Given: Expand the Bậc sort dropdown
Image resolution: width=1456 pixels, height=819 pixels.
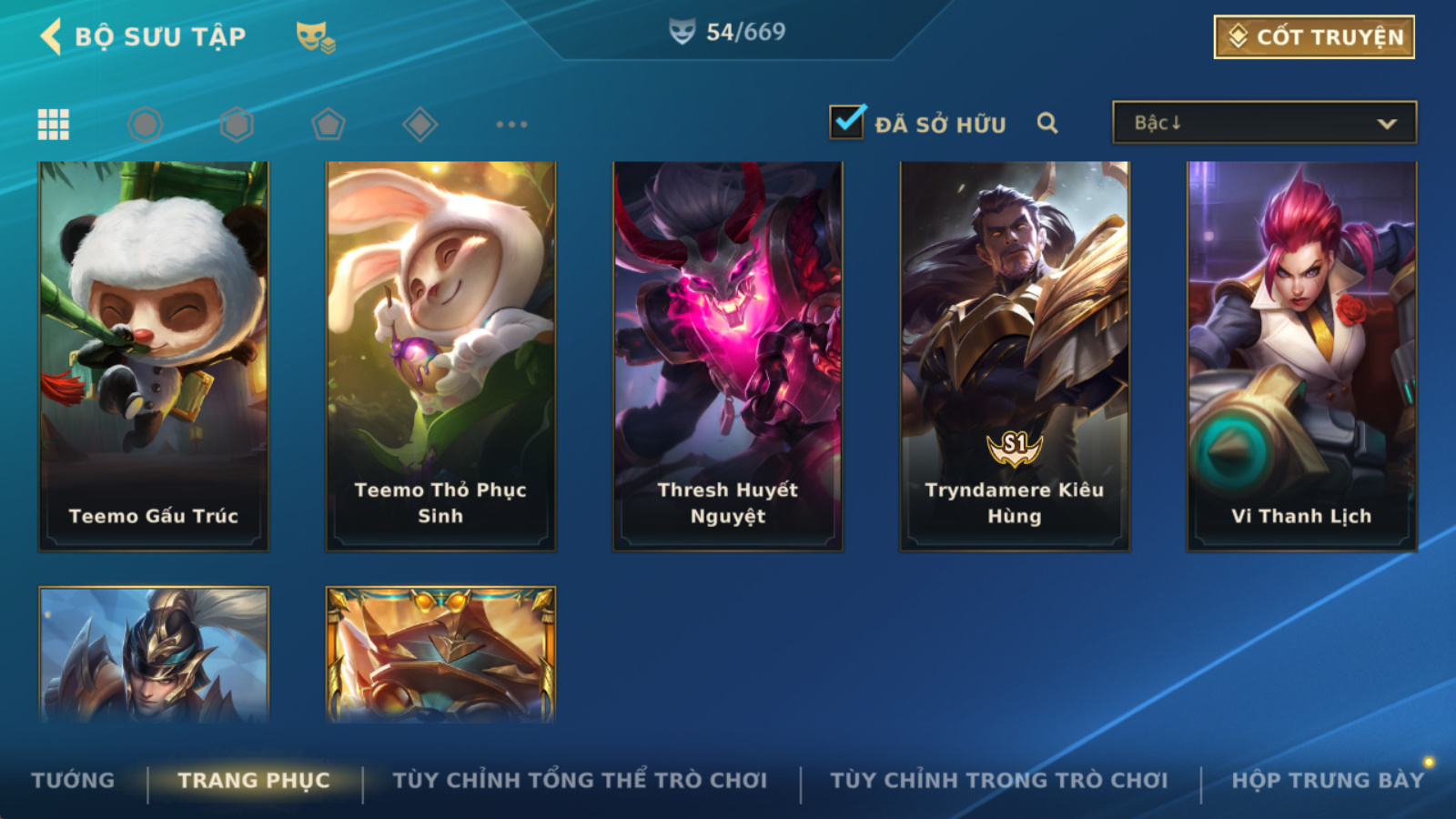Looking at the screenshot, I should coord(1264,122).
